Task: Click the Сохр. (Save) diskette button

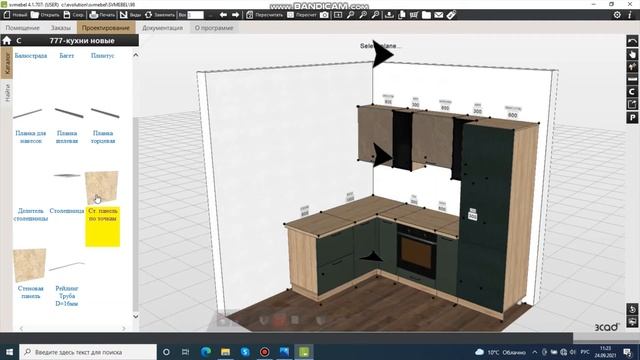Action: 74,15
